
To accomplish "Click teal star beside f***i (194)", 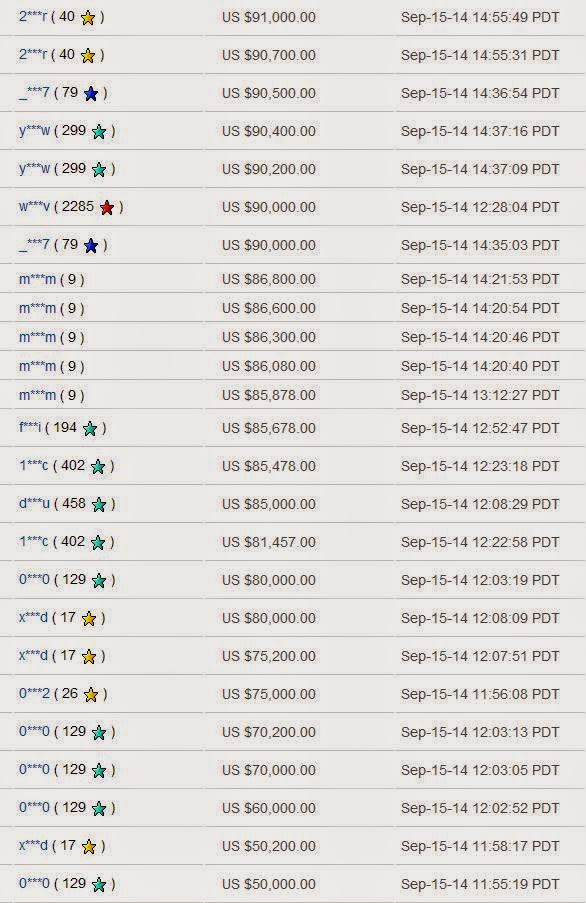I will (90, 428).
